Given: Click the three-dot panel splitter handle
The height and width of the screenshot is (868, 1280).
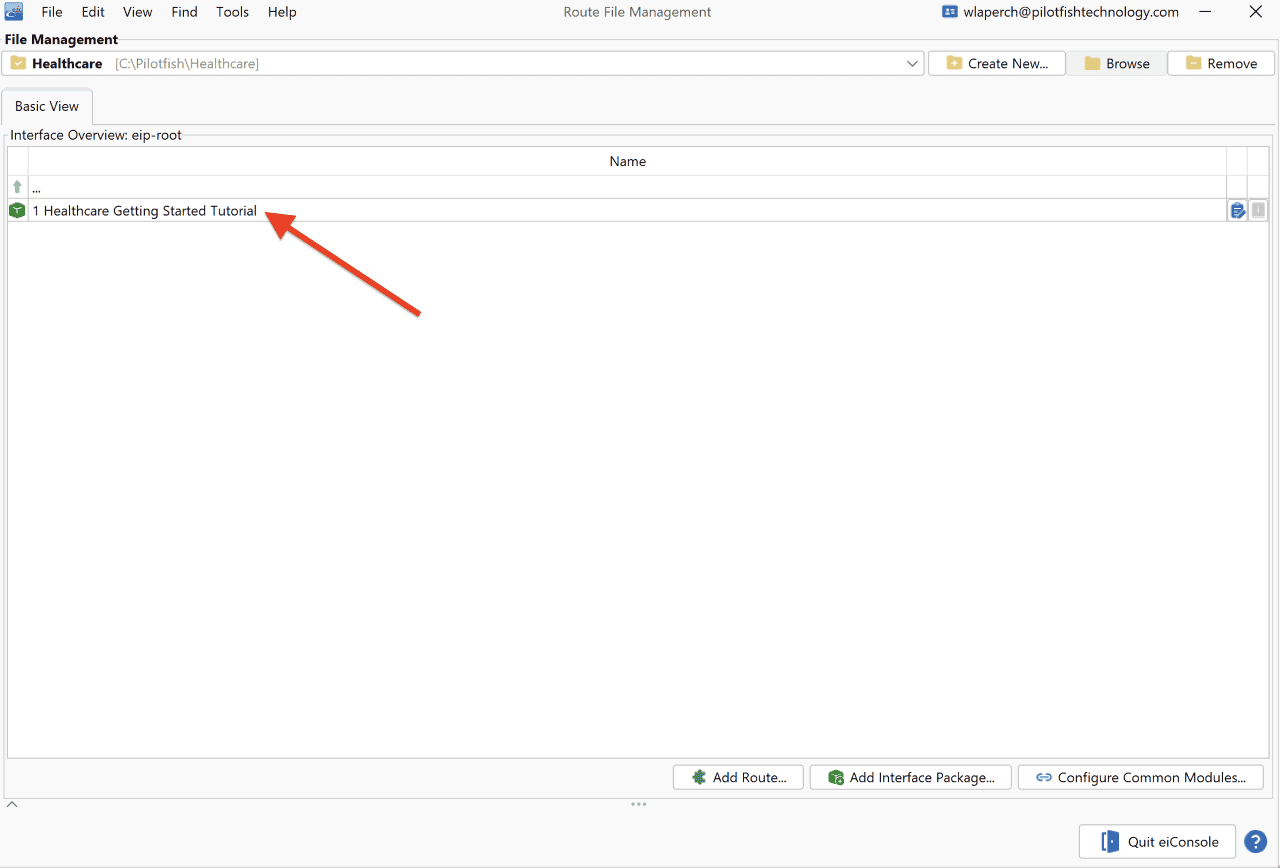Looking at the screenshot, I should click(x=639, y=804).
